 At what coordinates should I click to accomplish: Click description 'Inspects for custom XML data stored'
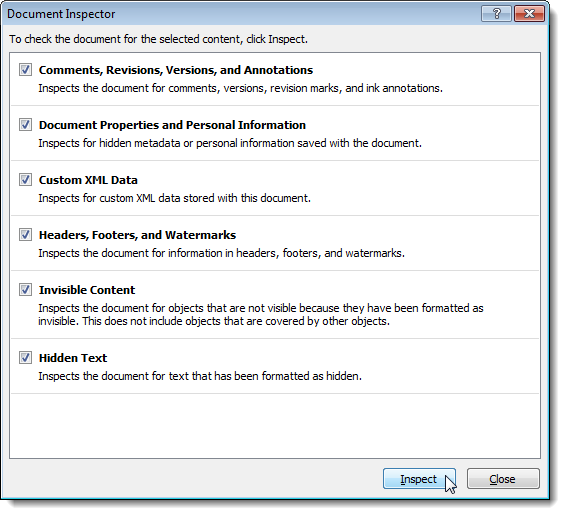point(174,198)
